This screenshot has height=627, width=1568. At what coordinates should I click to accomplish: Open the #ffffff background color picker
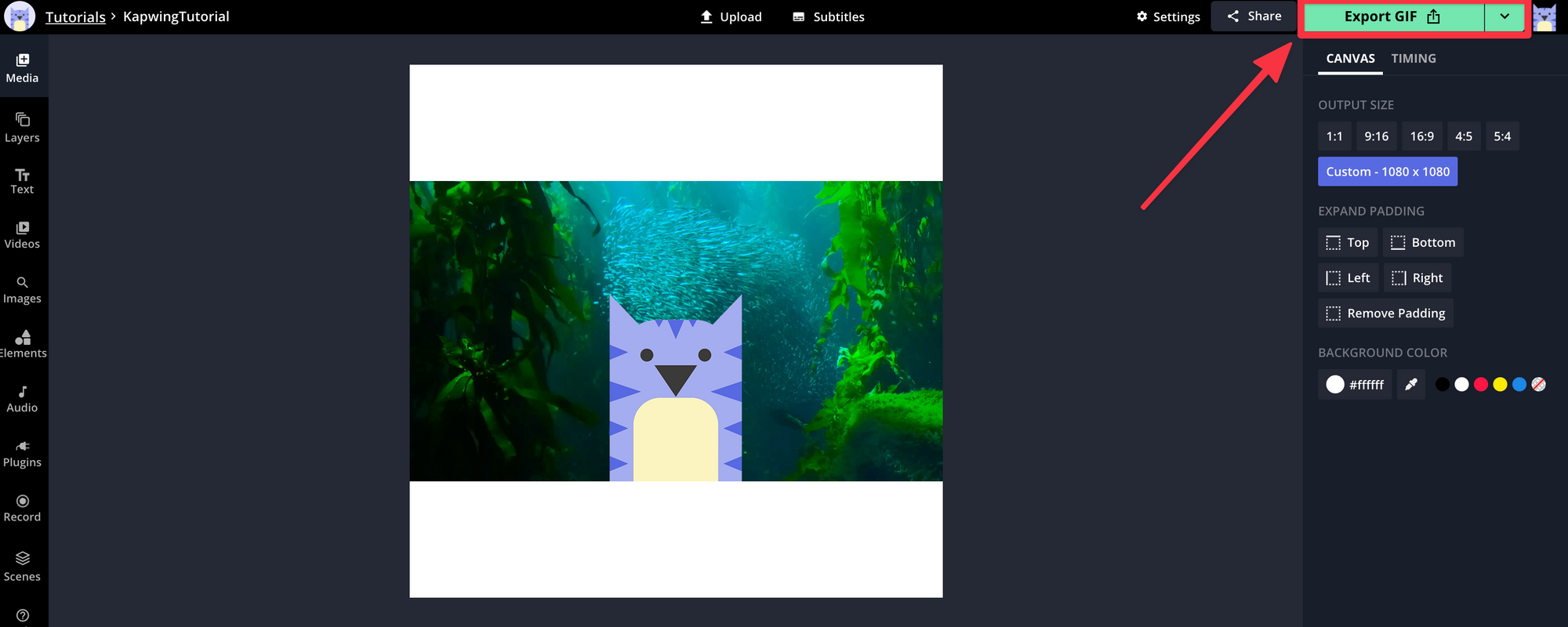click(1355, 384)
